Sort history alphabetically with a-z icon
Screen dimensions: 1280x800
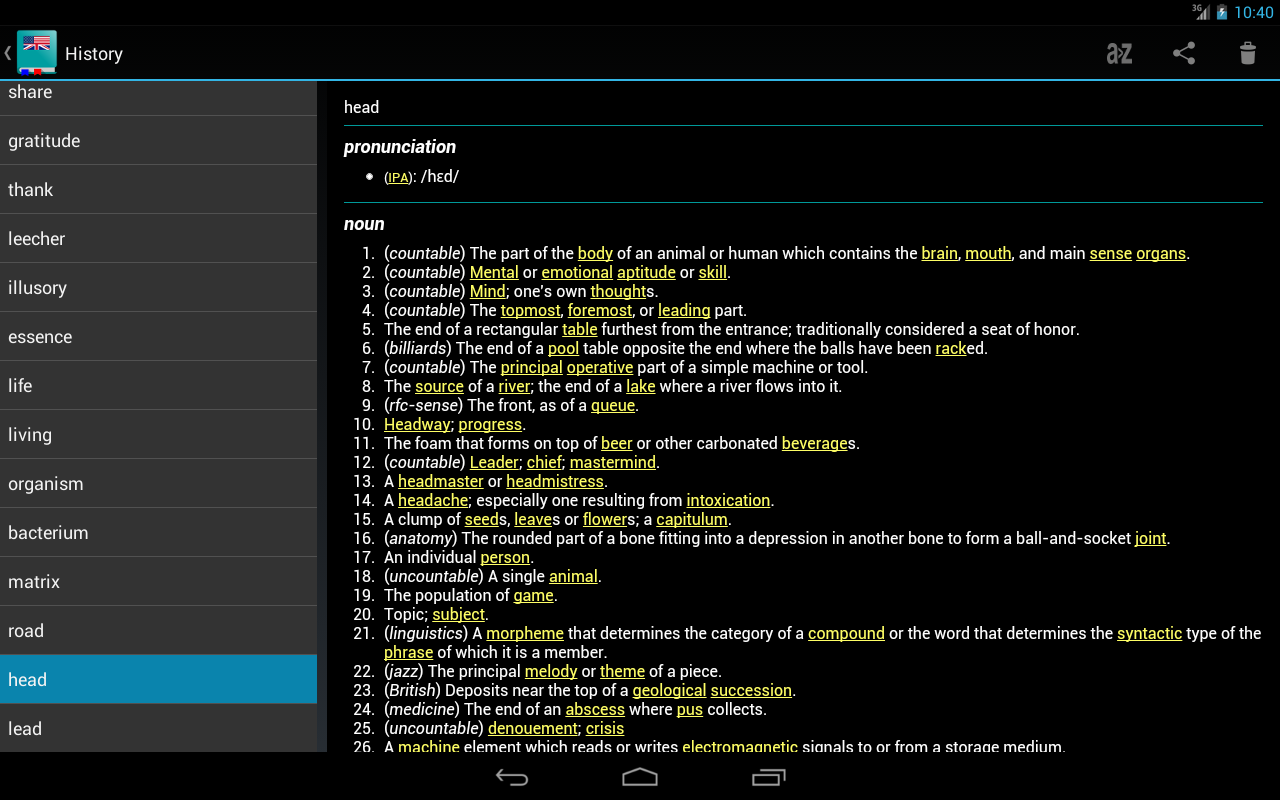point(1119,54)
